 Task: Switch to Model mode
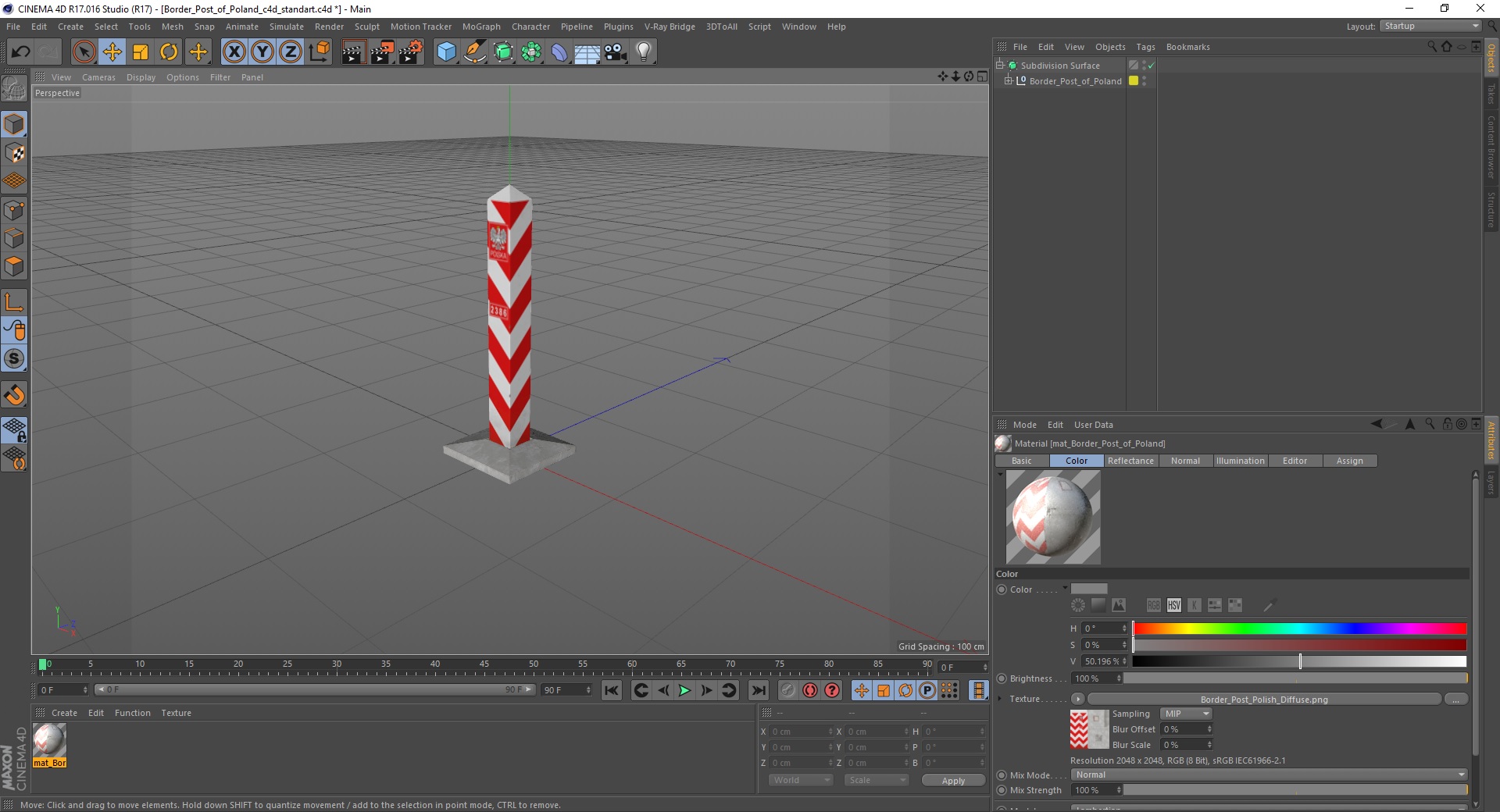coord(14,124)
